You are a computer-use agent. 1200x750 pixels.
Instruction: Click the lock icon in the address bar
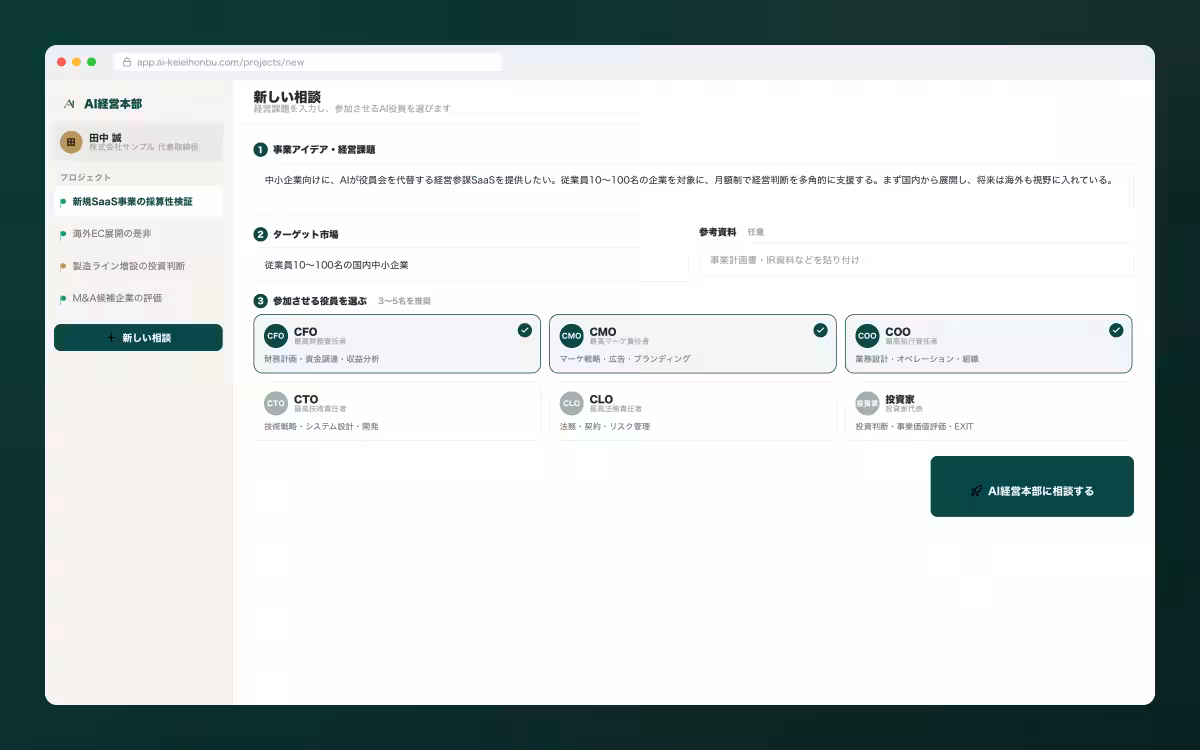[127, 62]
